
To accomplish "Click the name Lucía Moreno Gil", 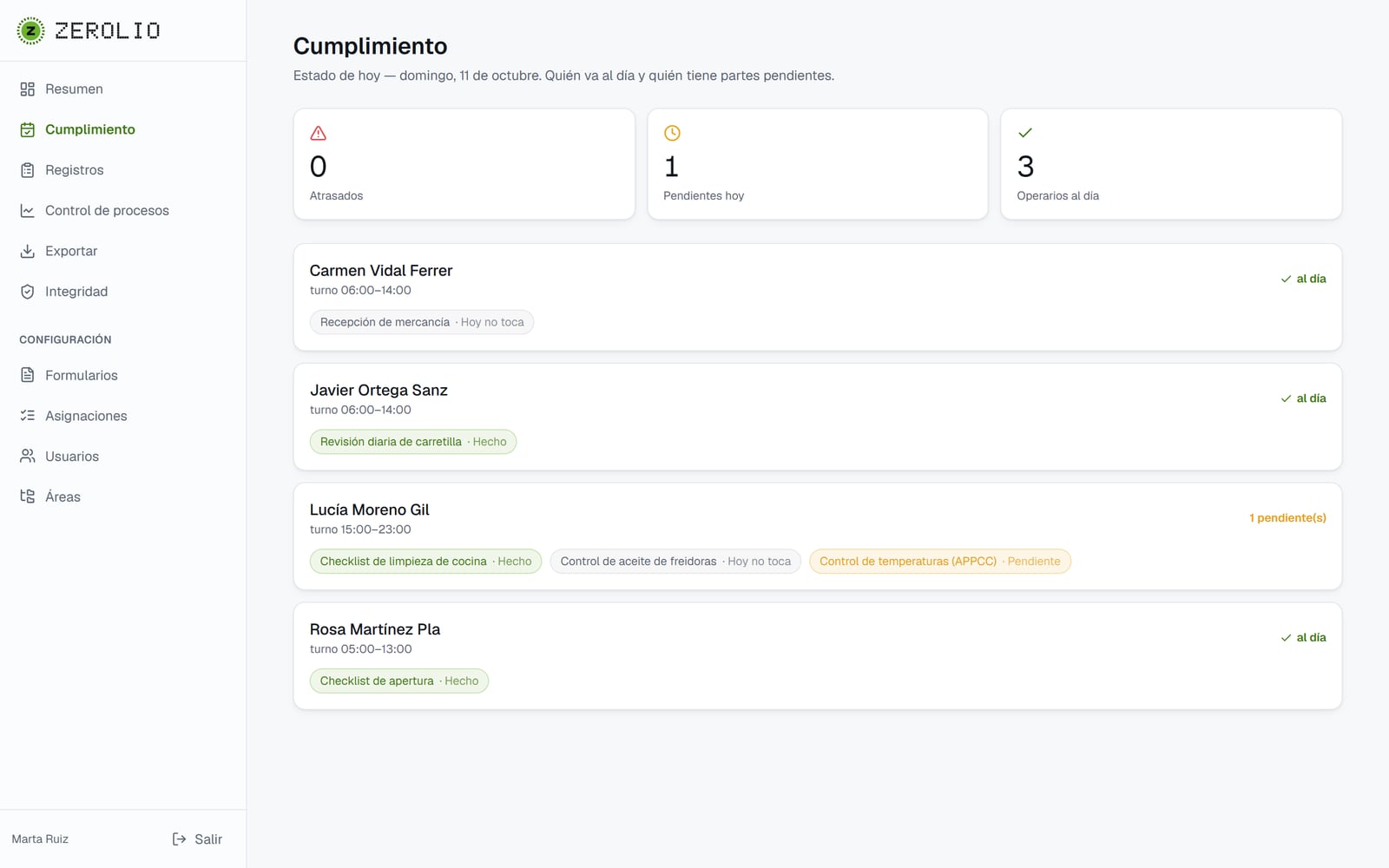I will (370, 510).
